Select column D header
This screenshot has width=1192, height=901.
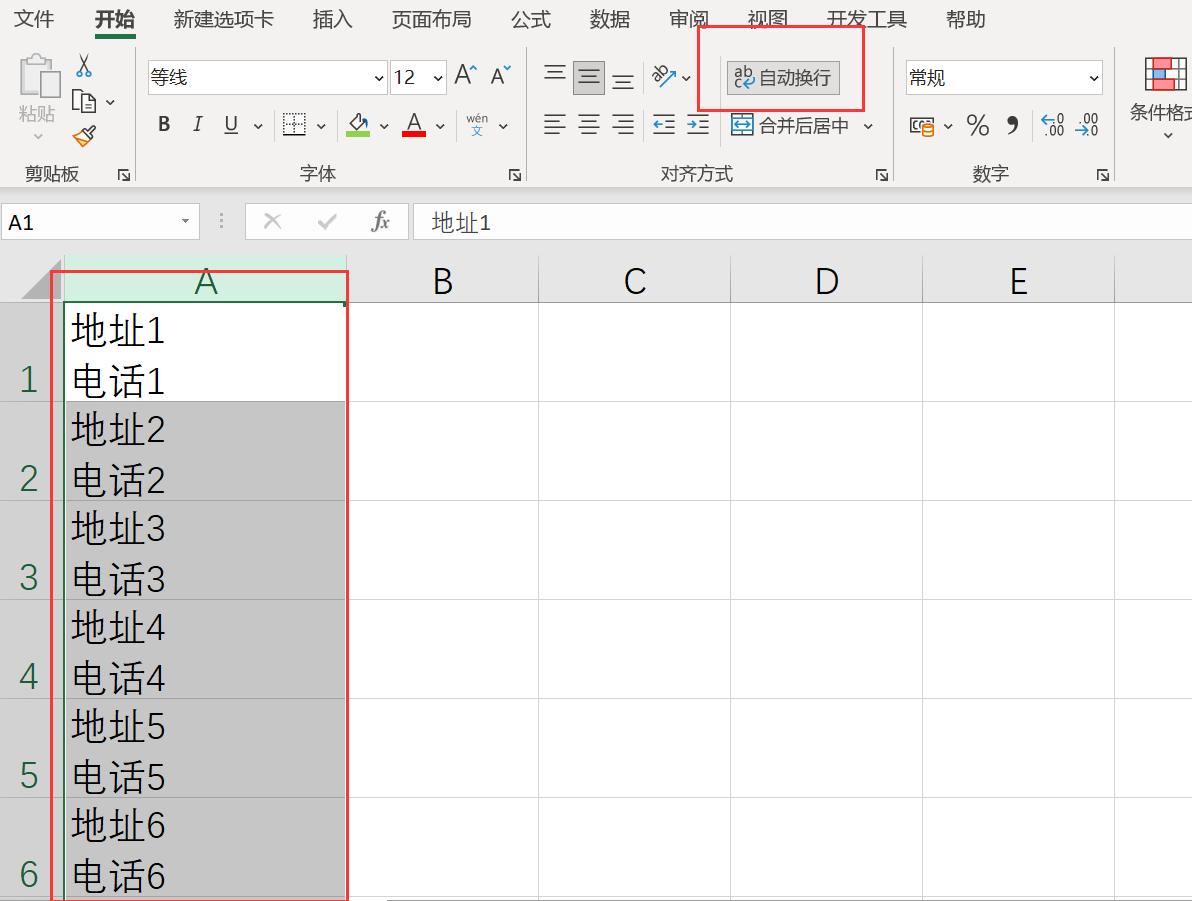(x=826, y=281)
